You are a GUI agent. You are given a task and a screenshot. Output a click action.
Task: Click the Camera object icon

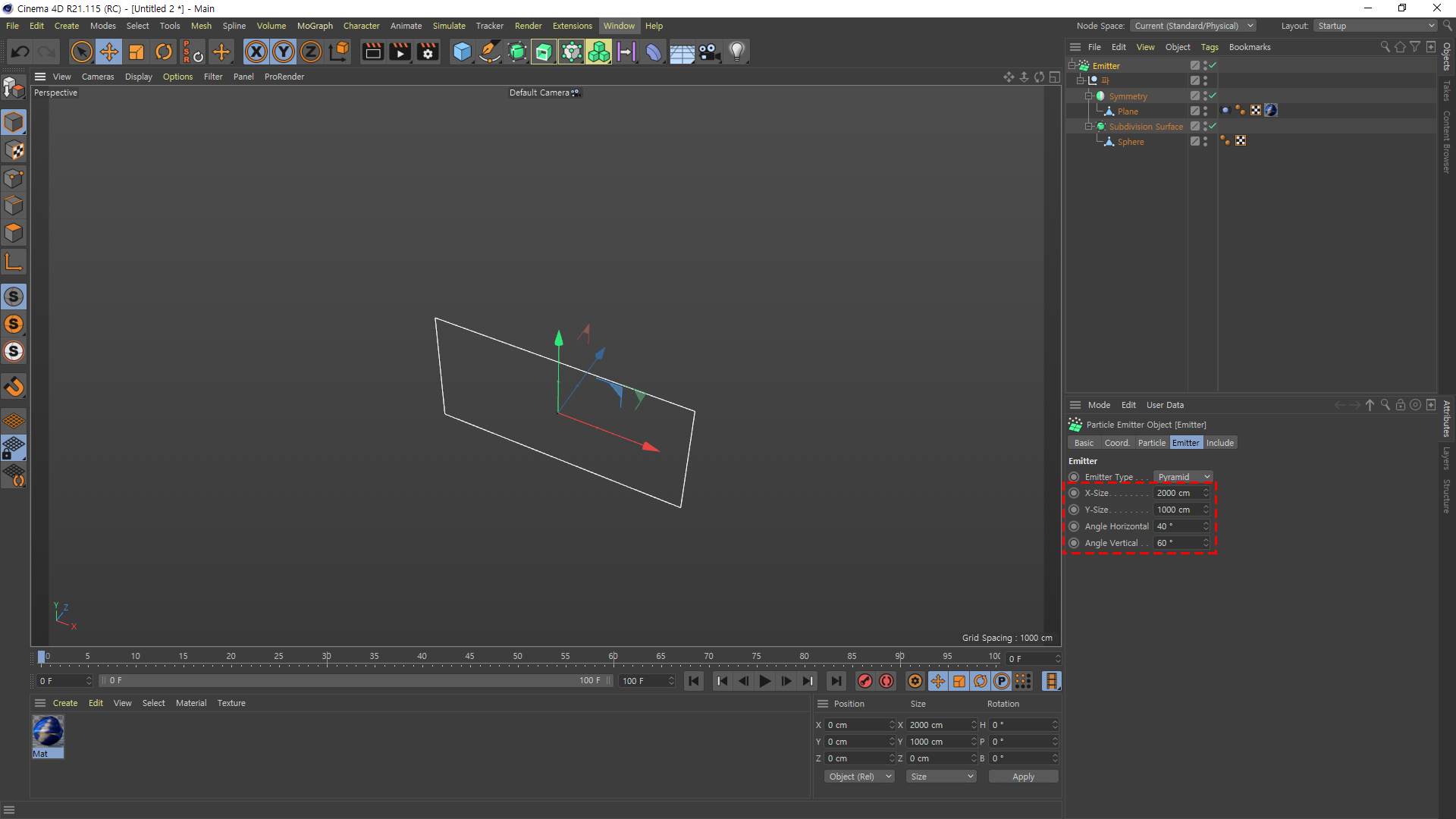(x=709, y=52)
